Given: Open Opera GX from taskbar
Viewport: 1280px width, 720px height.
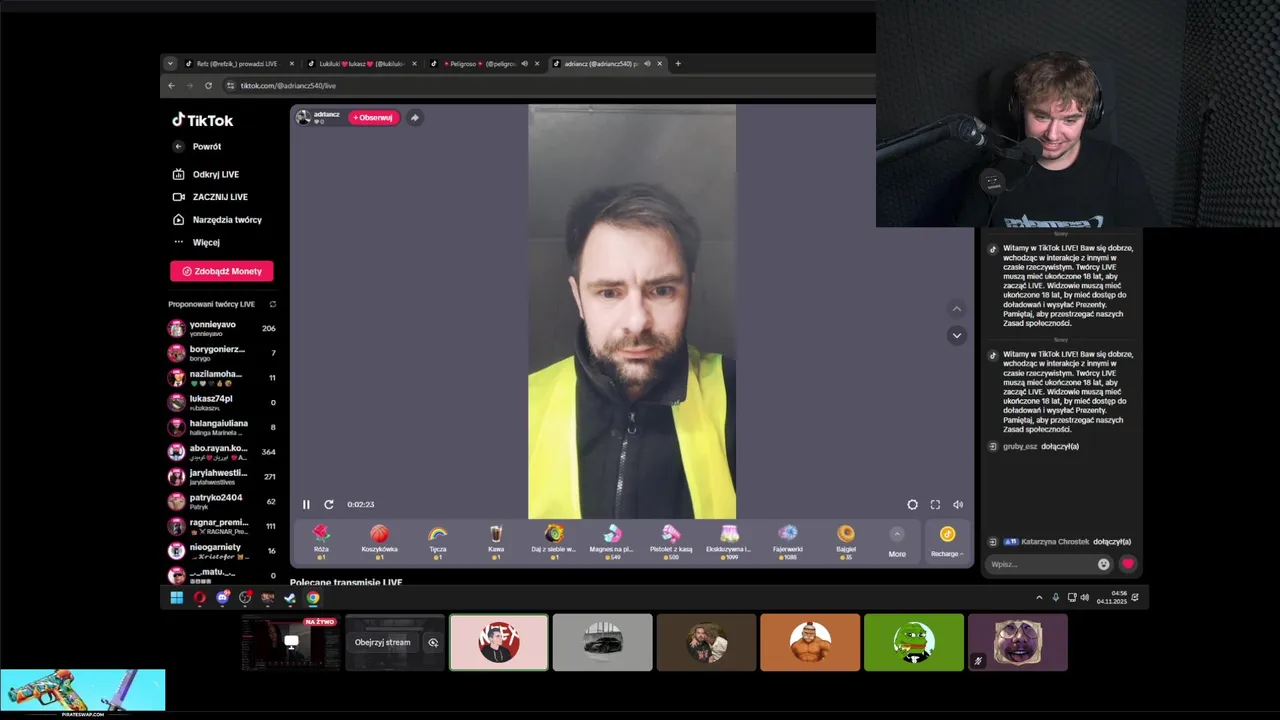Looking at the screenshot, I should [199, 598].
